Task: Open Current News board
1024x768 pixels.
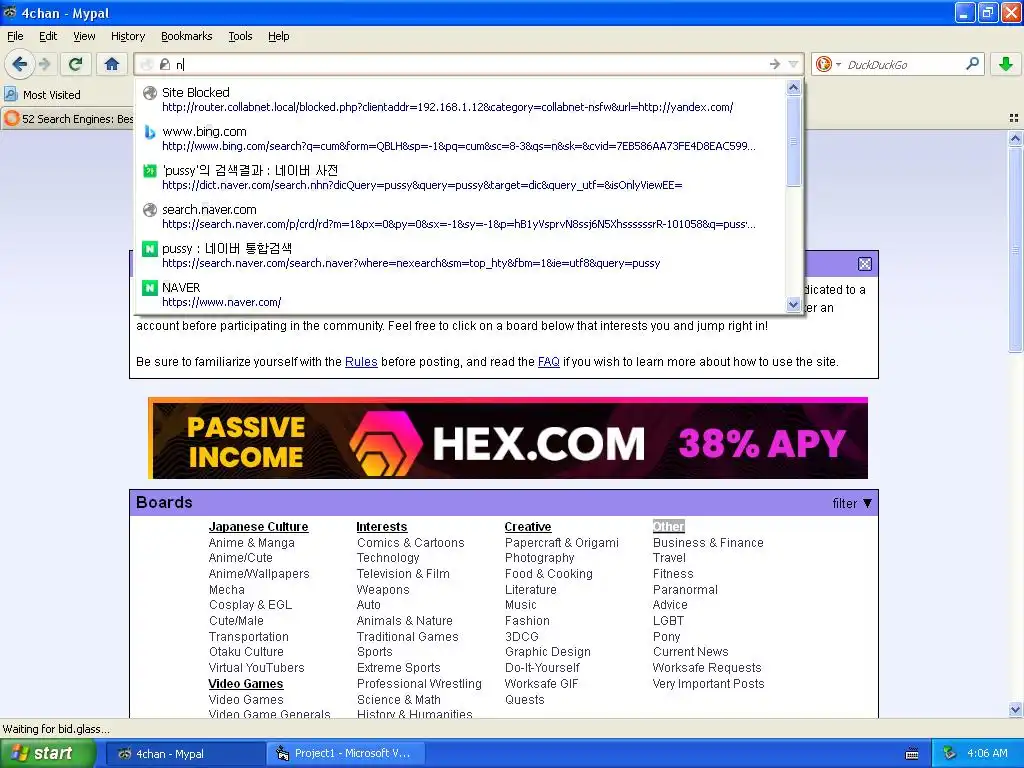Action: pyautogui.click(x=690, y=652)
